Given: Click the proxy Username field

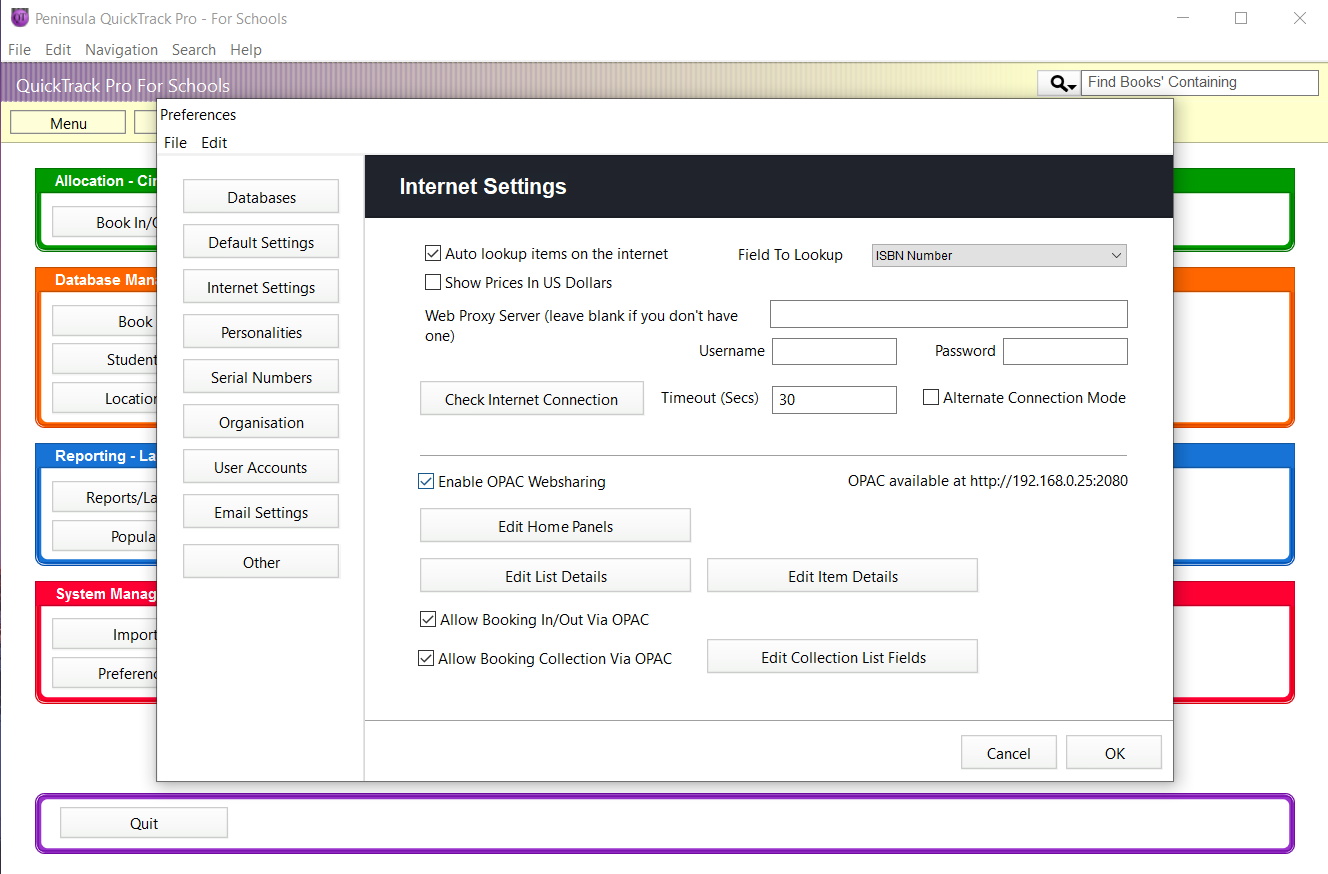Looking at the screenshot, I should [834, 351].
